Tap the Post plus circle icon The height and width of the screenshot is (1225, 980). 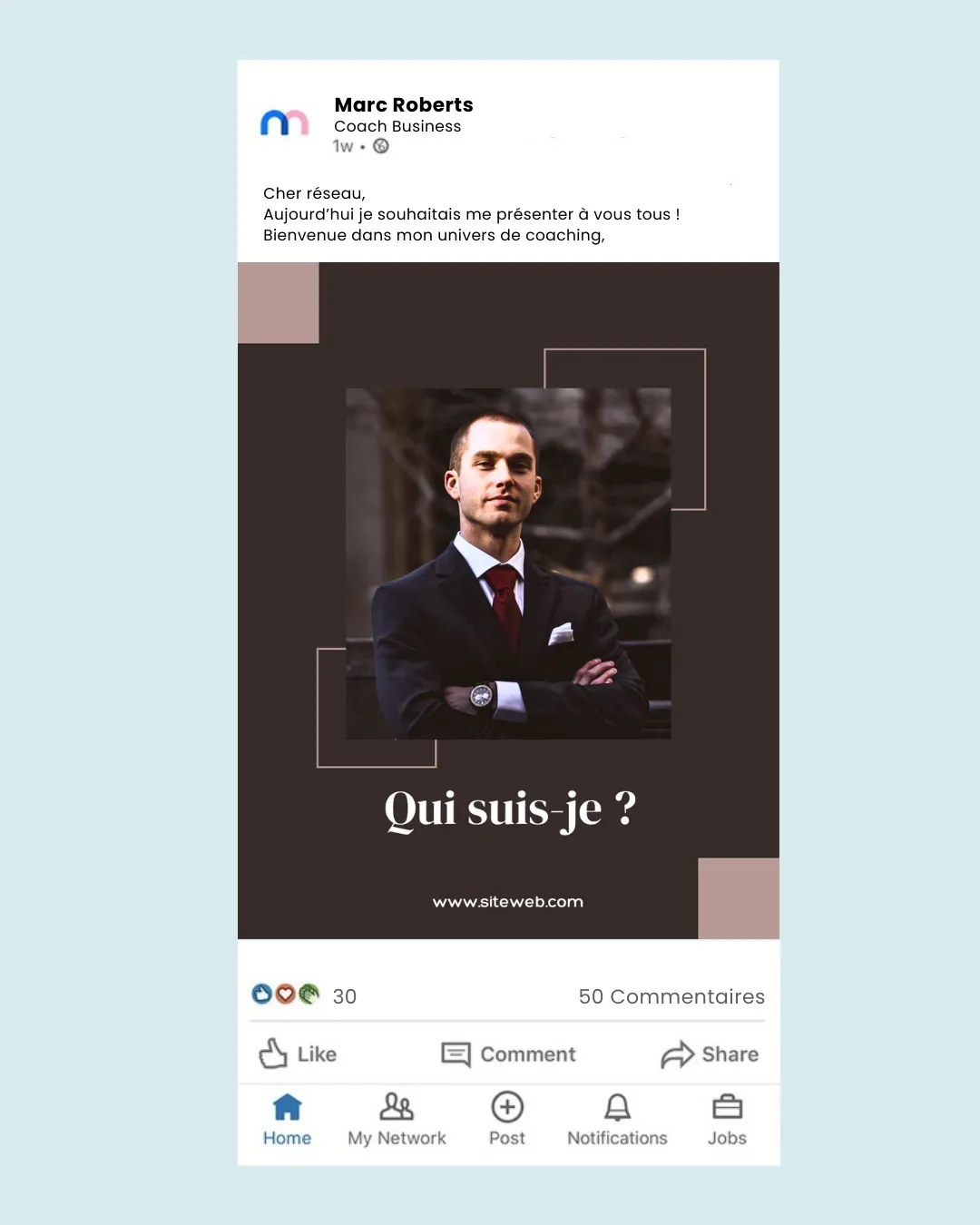click(507, 1107)
